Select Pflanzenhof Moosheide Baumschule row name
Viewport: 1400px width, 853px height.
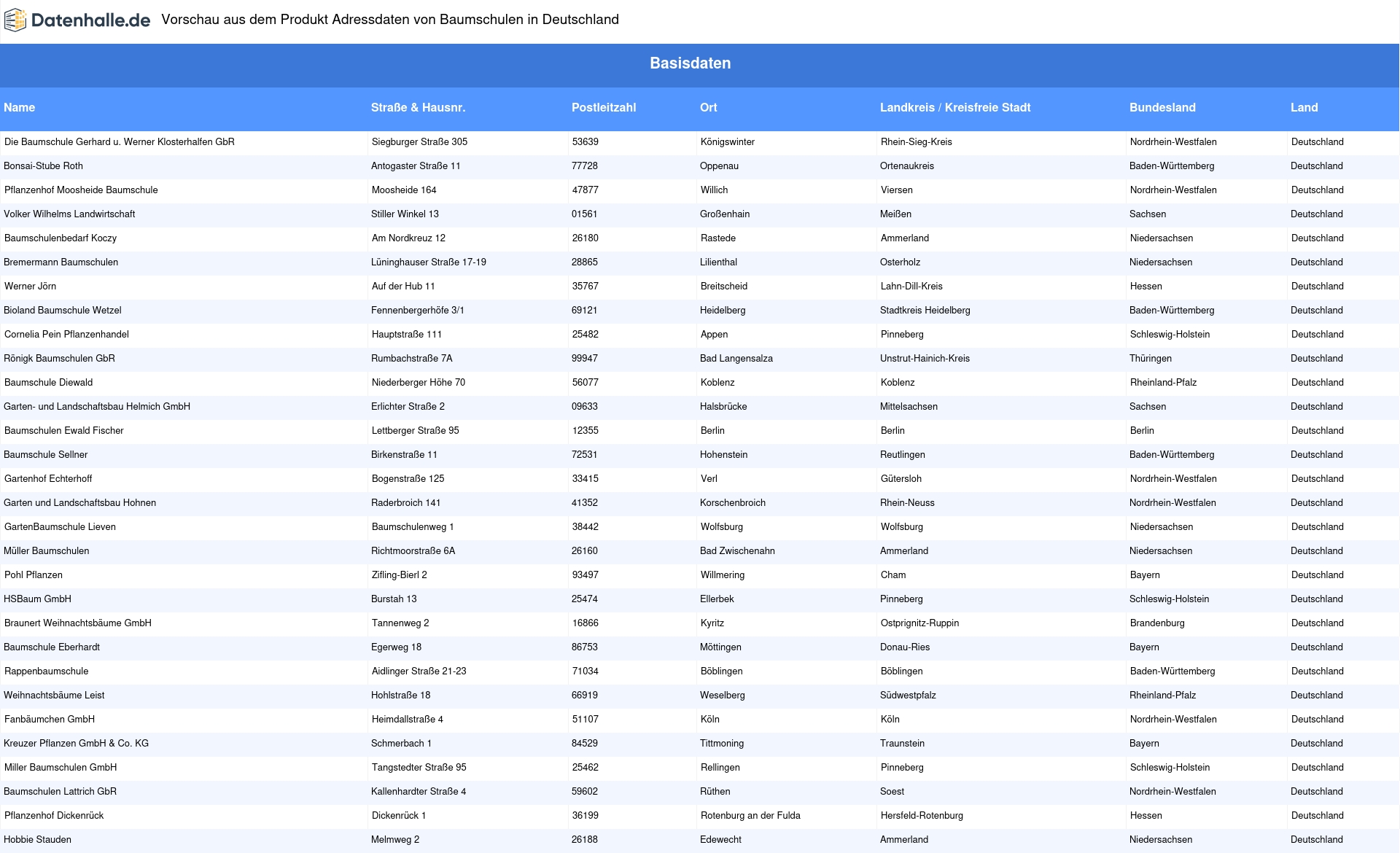81,190
